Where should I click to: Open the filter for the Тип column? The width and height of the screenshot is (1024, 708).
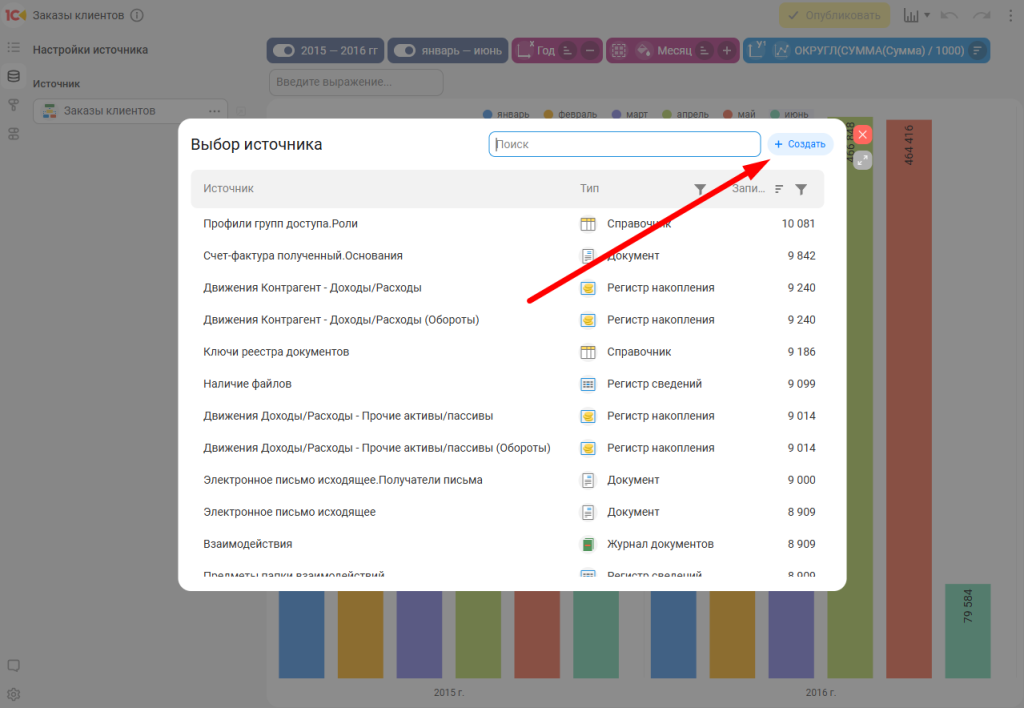(700, 189)
